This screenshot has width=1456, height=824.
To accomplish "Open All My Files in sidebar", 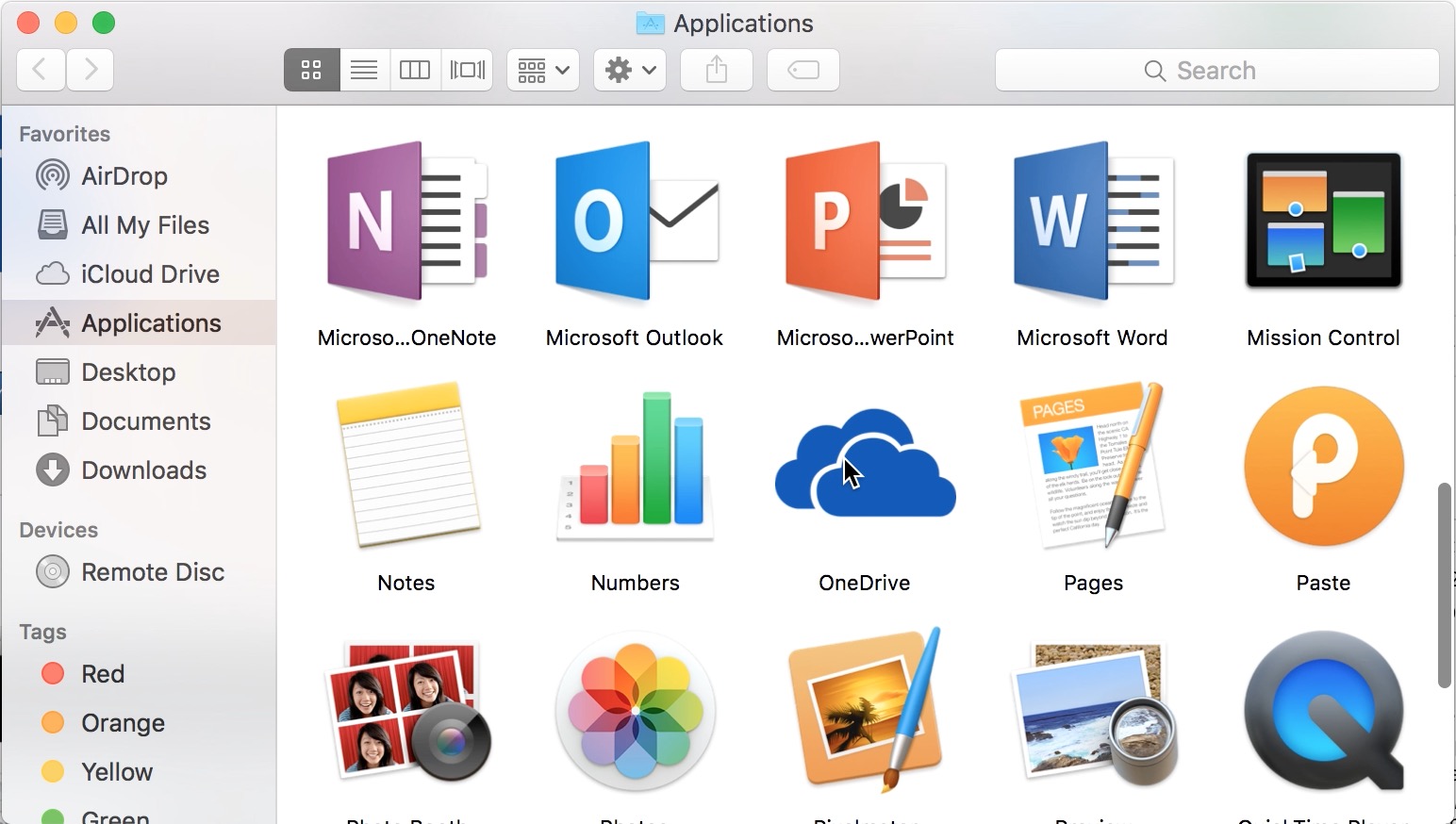I will (139, 225).
